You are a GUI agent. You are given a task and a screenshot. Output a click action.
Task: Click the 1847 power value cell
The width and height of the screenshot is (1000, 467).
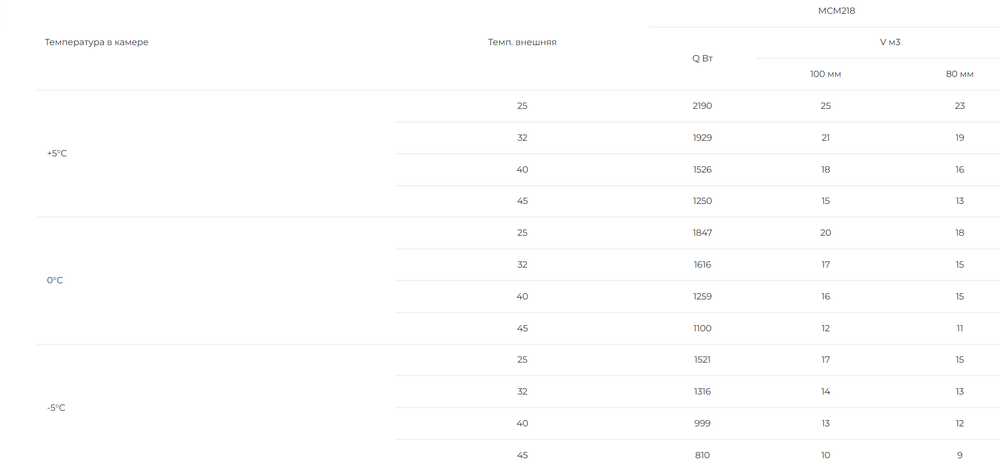702,233
